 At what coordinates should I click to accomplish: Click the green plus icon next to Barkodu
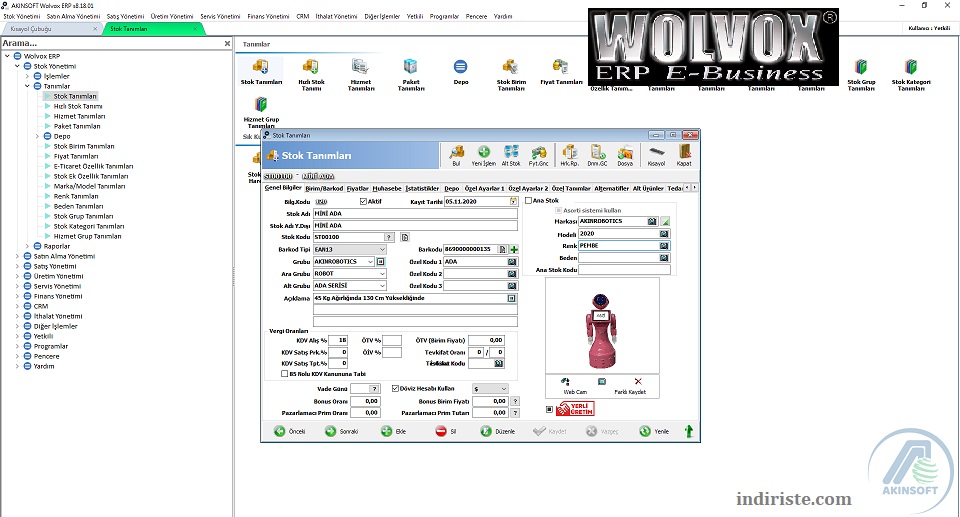[514, 249]
